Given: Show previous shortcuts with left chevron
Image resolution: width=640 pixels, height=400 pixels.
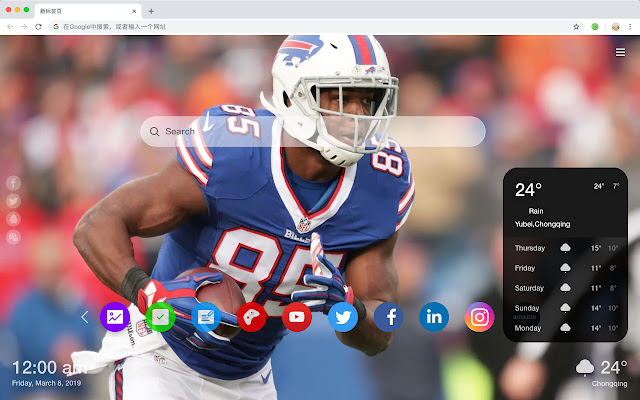Looking at the screenshot, I should (85, 317).
